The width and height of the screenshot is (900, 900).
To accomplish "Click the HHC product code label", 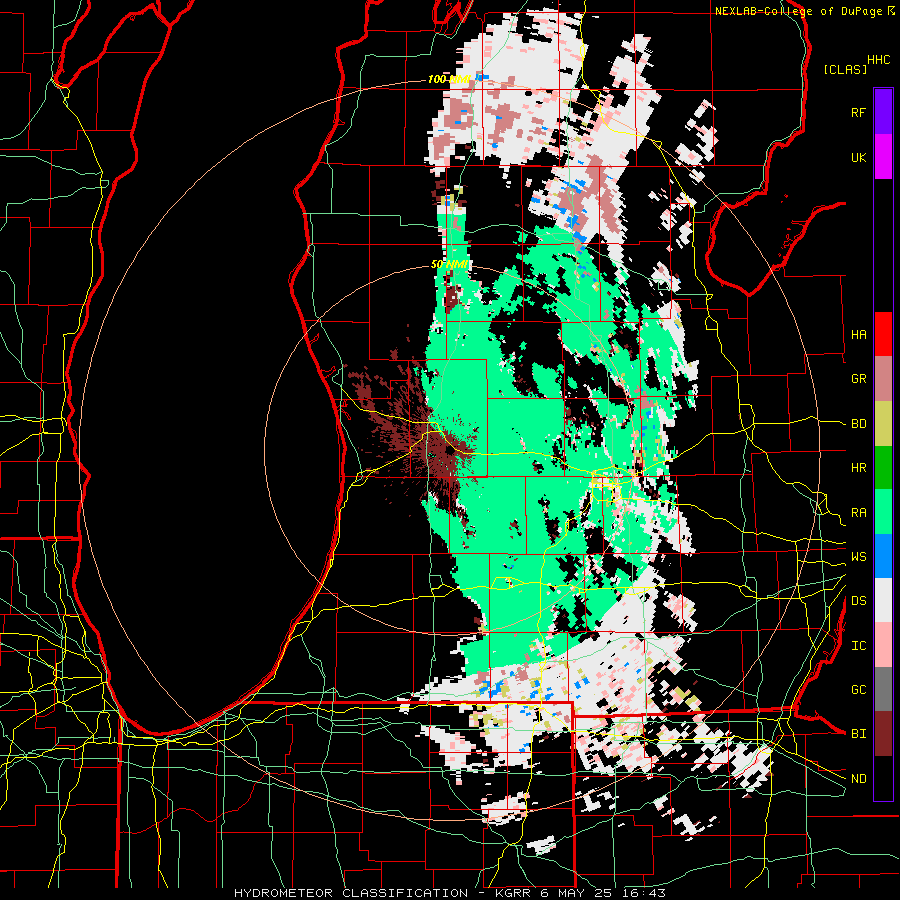I will (x=878, y=60).
